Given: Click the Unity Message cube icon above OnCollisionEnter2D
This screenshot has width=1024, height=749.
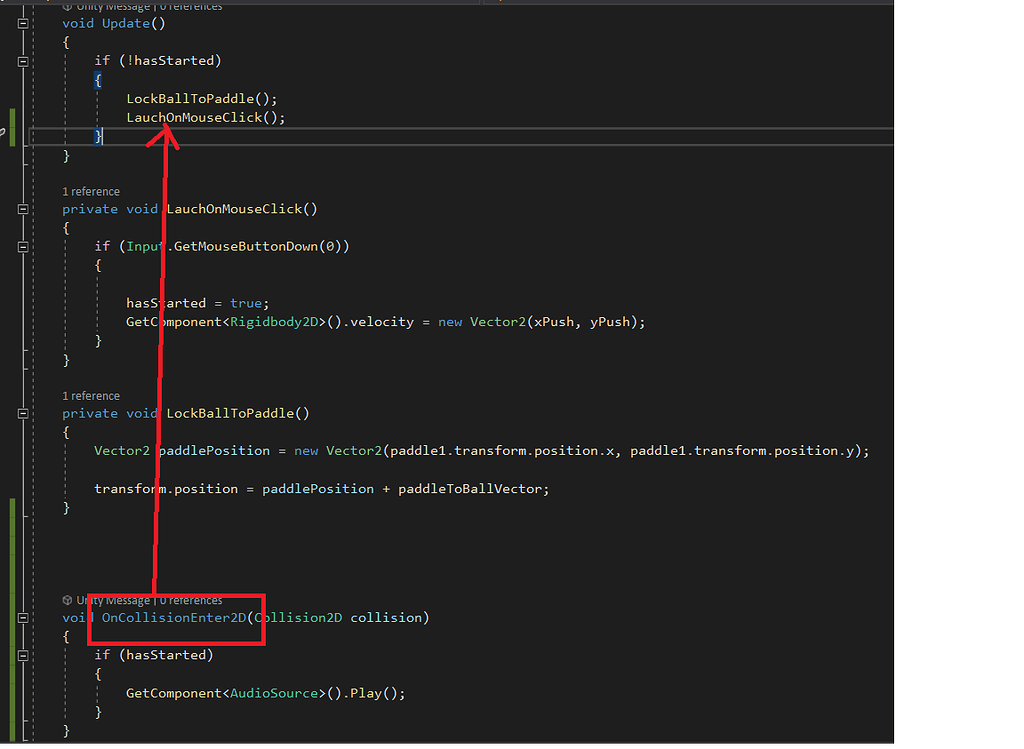Looking at the screenshot, I should point(67,600).
